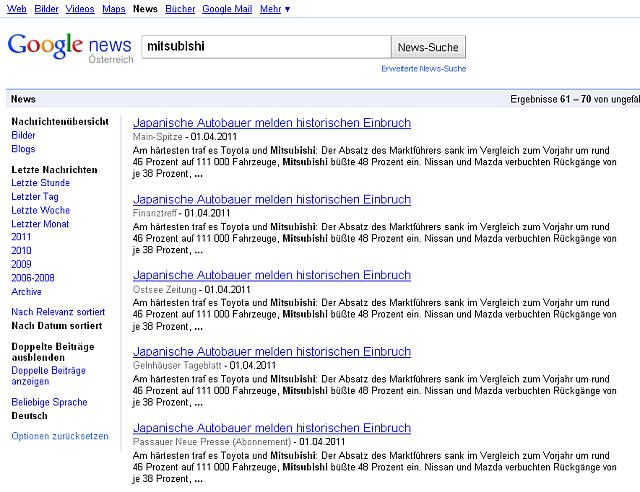
Task: Open Google Mail from top bar
Action: [x=229, y=9]
